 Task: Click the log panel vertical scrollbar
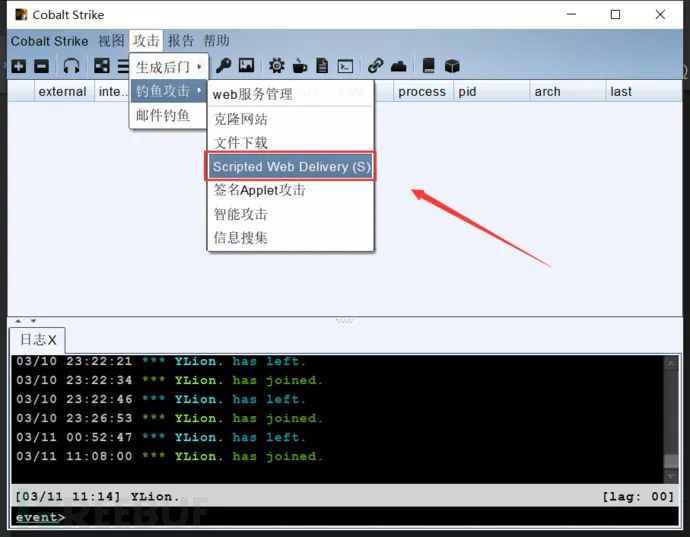[x=671, y=419]
